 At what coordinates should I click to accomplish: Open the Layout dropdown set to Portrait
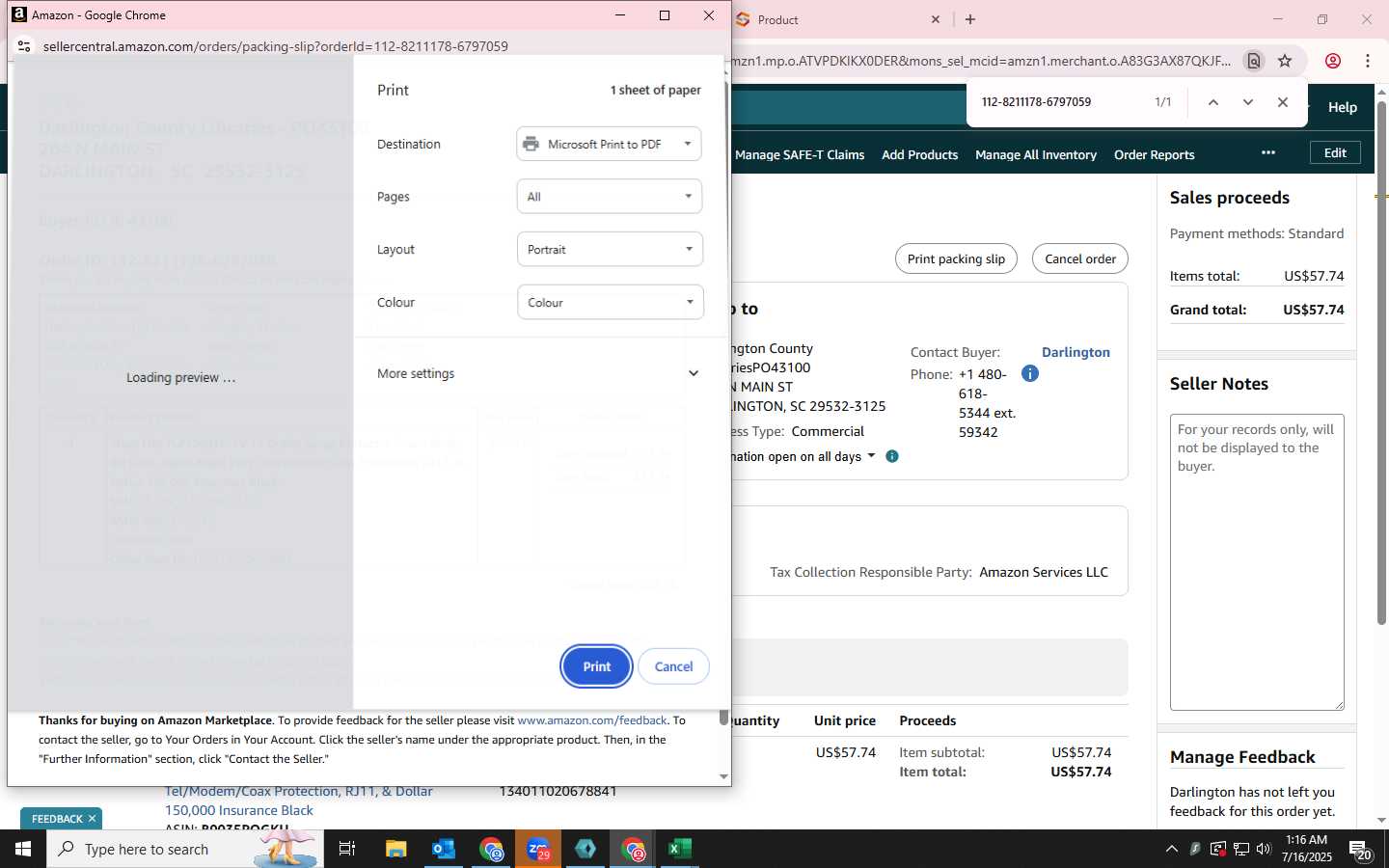pos(609,249)
